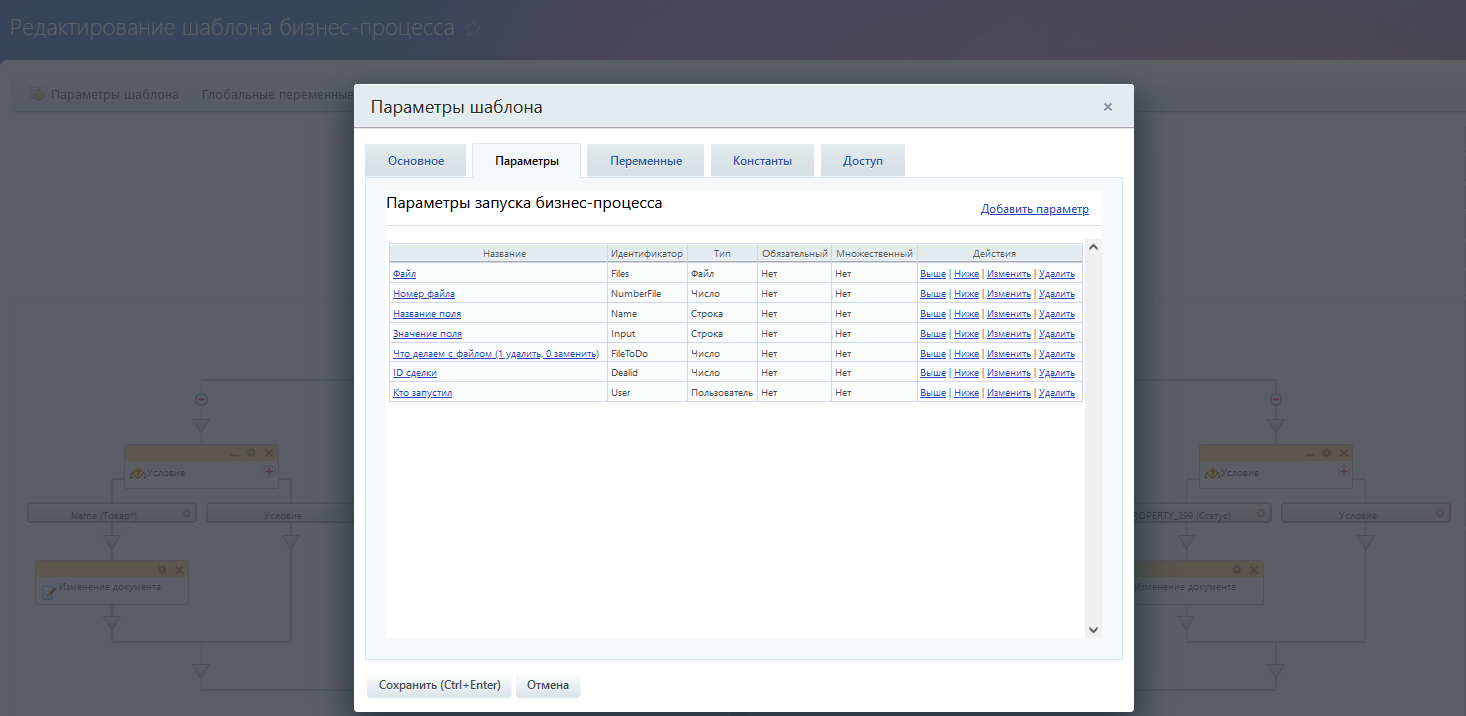The height and width of the screenshot is (716, 1466).
Task: Switch to the Основное tab
Action: (x=416, y=161)
